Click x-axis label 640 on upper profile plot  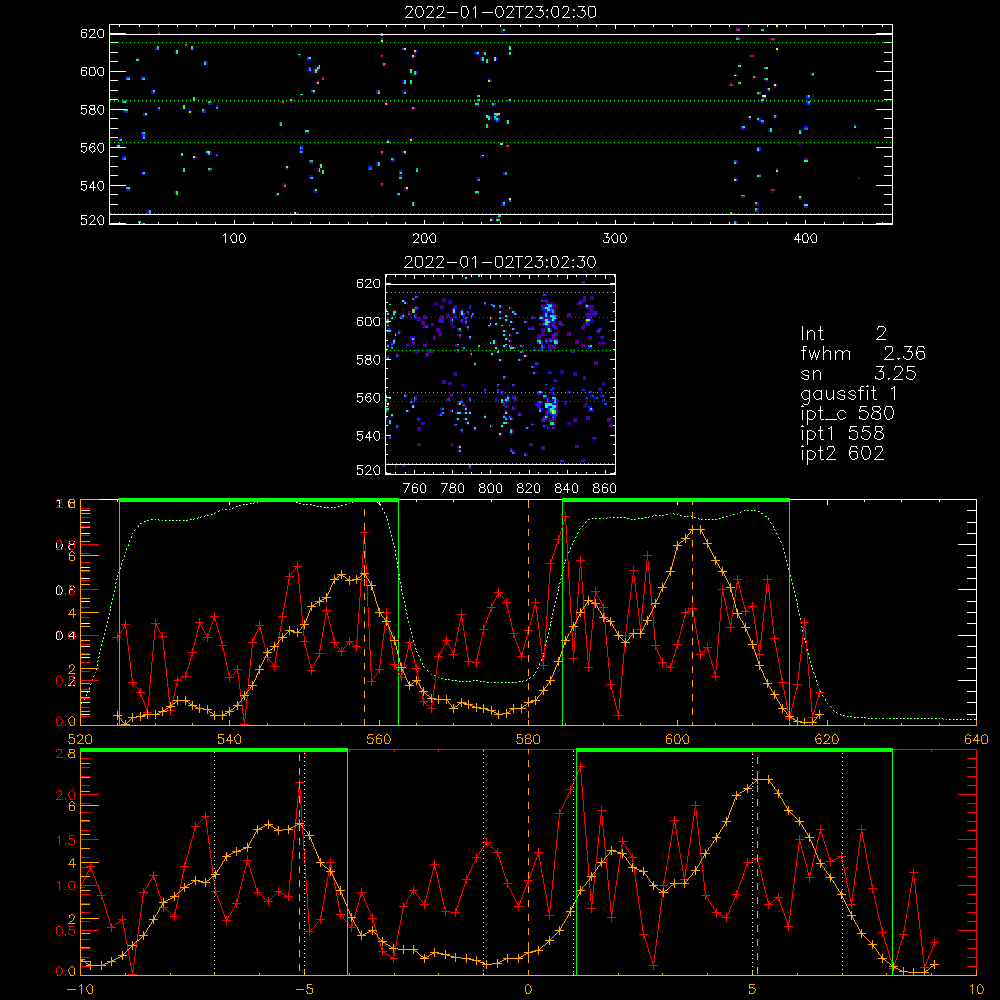(976, 739)
